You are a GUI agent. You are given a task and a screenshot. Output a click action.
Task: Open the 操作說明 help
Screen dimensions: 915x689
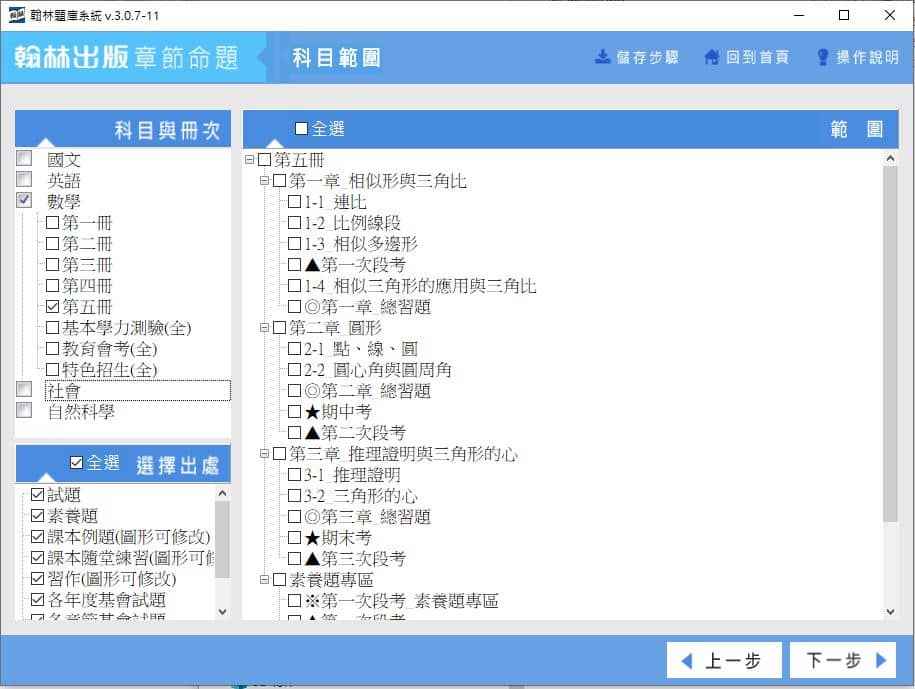point(858,57)
